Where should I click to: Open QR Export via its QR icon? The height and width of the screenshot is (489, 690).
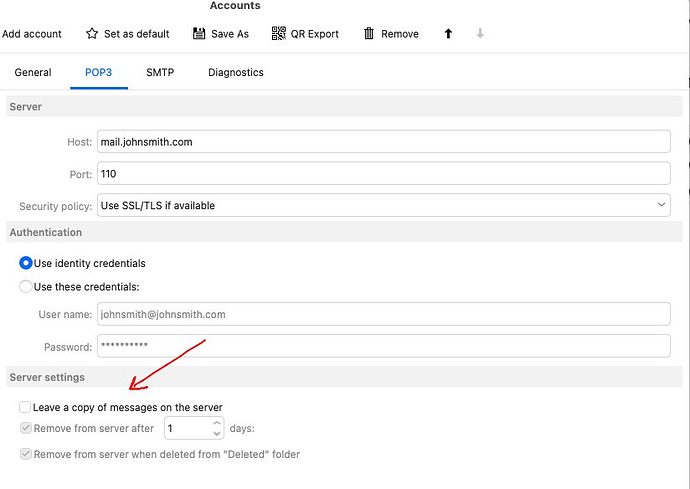[x=279, y=34]
